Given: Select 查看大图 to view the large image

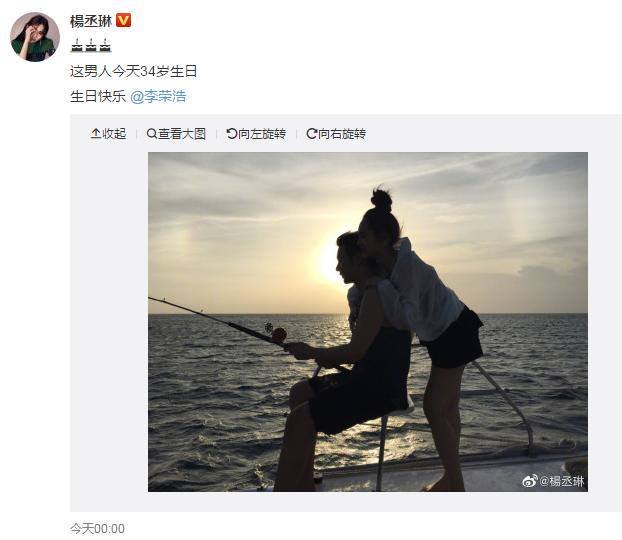Looking at the screenshot, I should click(176, 134).
